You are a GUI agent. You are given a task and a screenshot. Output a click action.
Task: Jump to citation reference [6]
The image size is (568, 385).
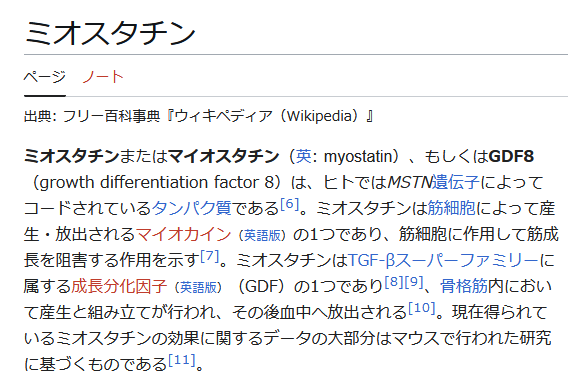pyautogui.click(x=290, y=204)
